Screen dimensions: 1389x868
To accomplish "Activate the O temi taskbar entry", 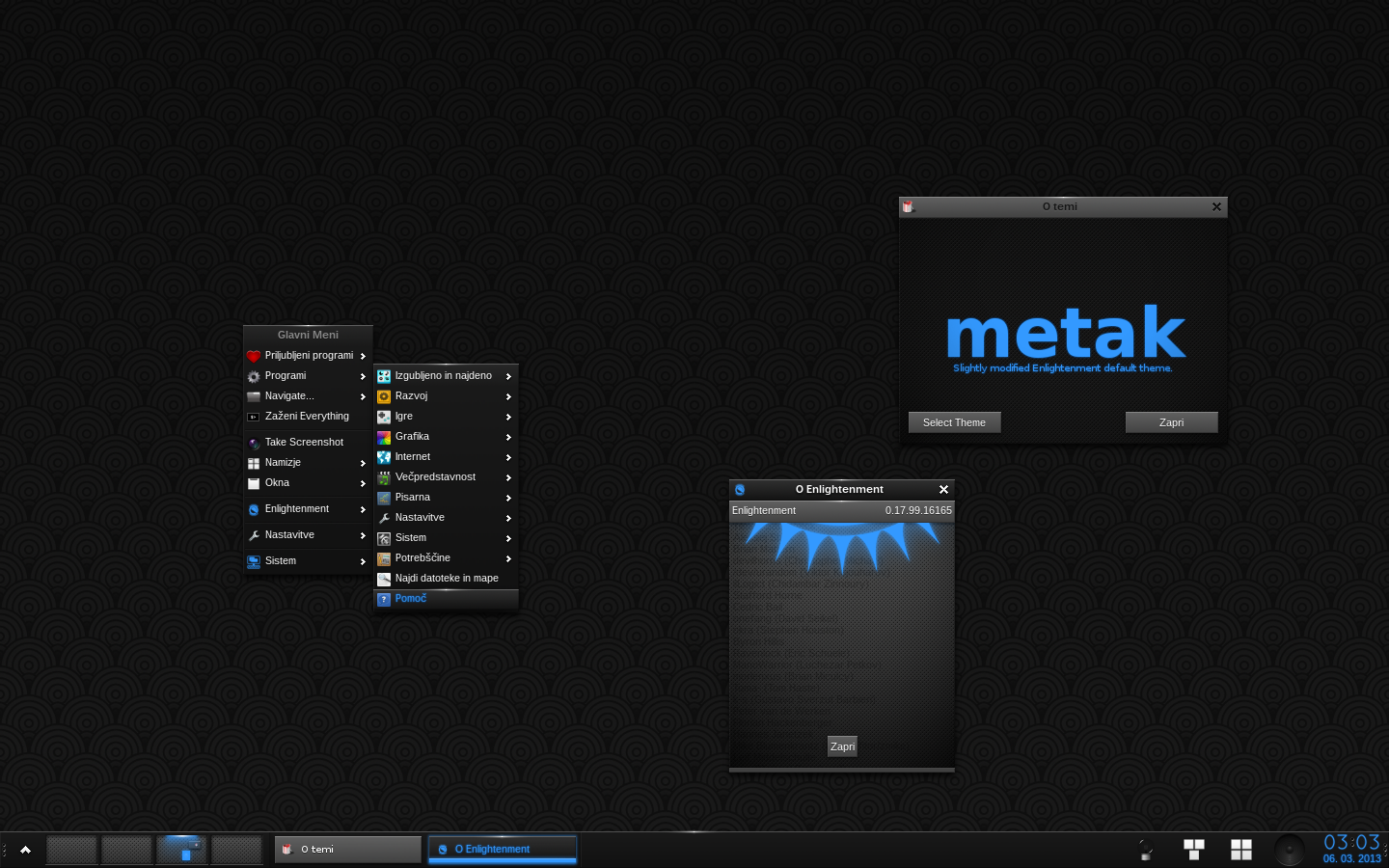I will click(x=348, y=850).
